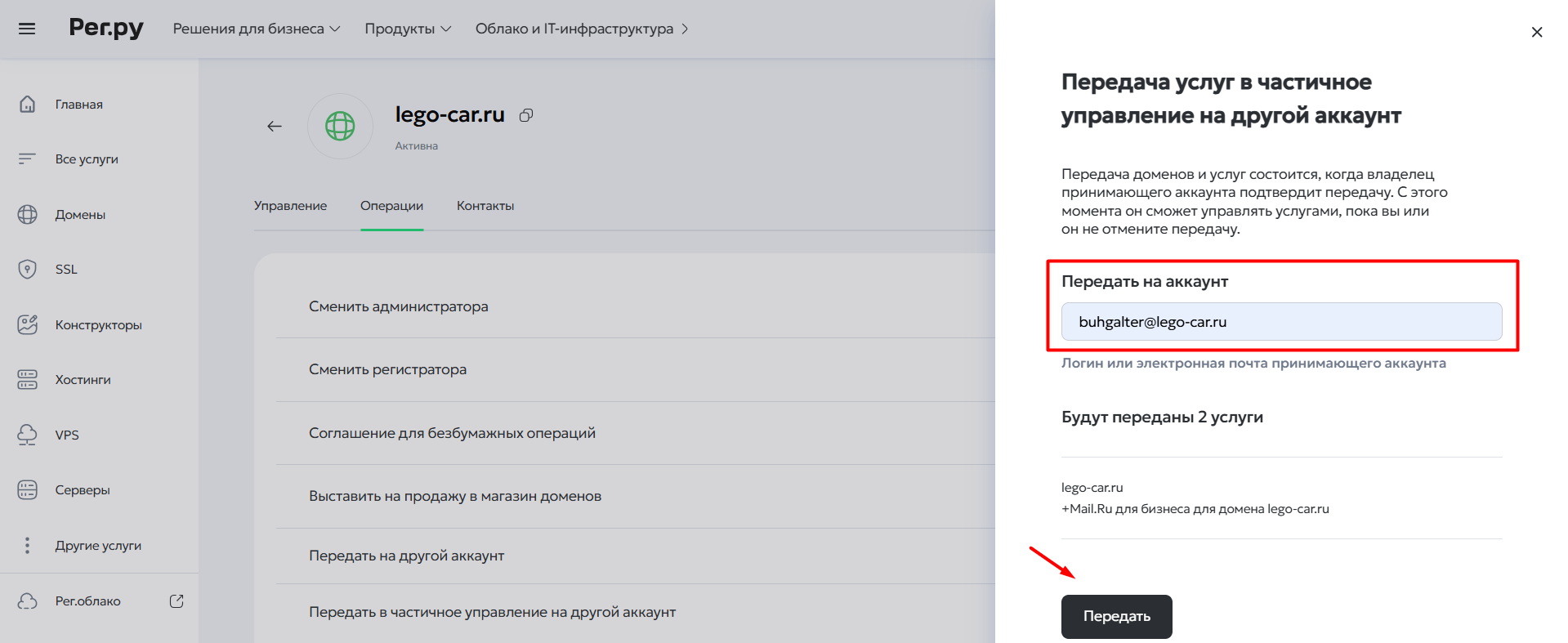
Task: Click the Передача услуг в частичное управление title
Action: tap(1231, 99)
